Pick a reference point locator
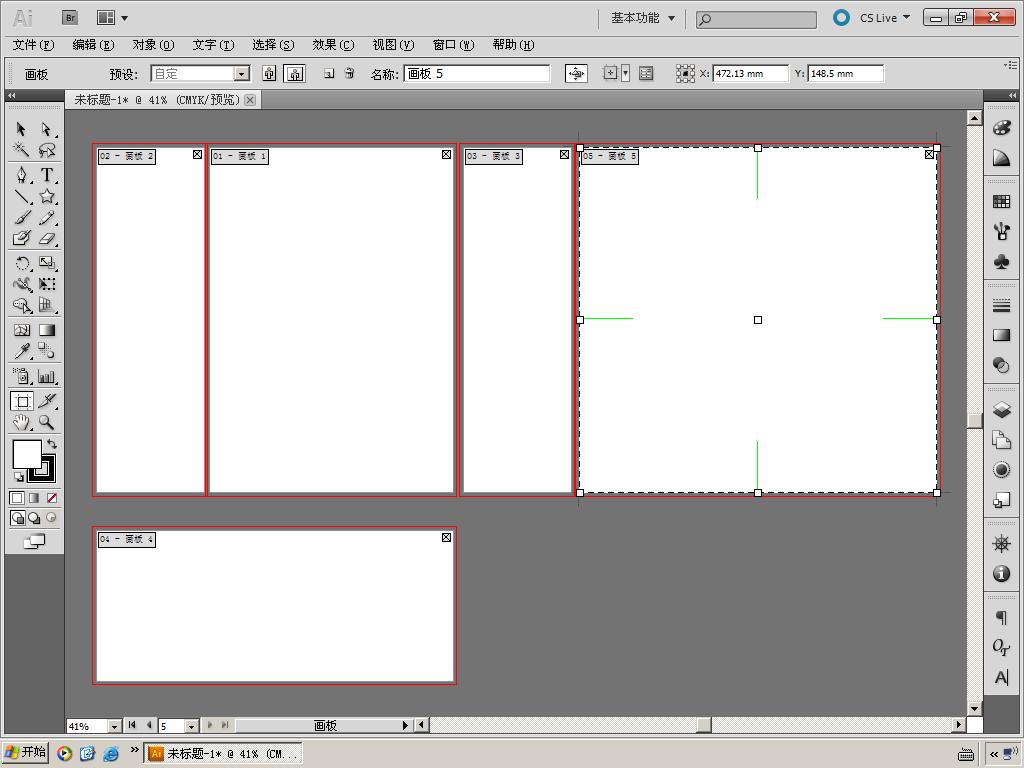 point(684,74)
